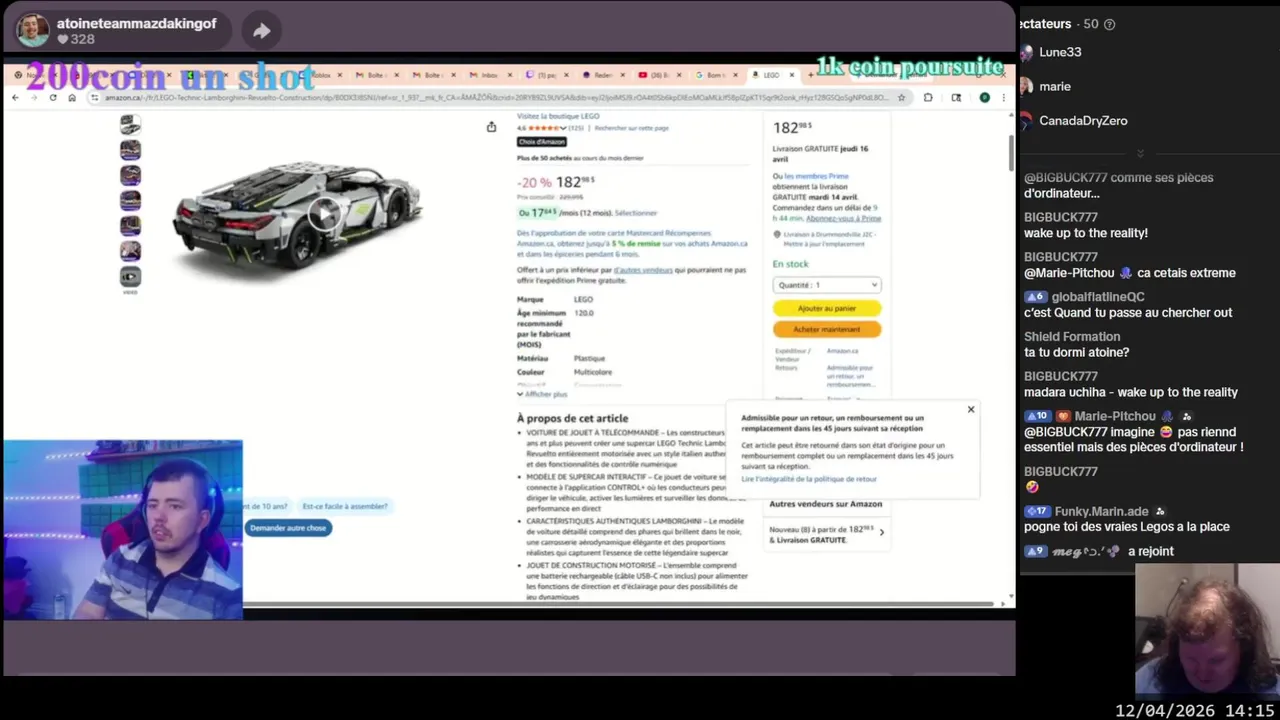
Task: Click Ajouter au panier
Action: [x=827, y=308]
